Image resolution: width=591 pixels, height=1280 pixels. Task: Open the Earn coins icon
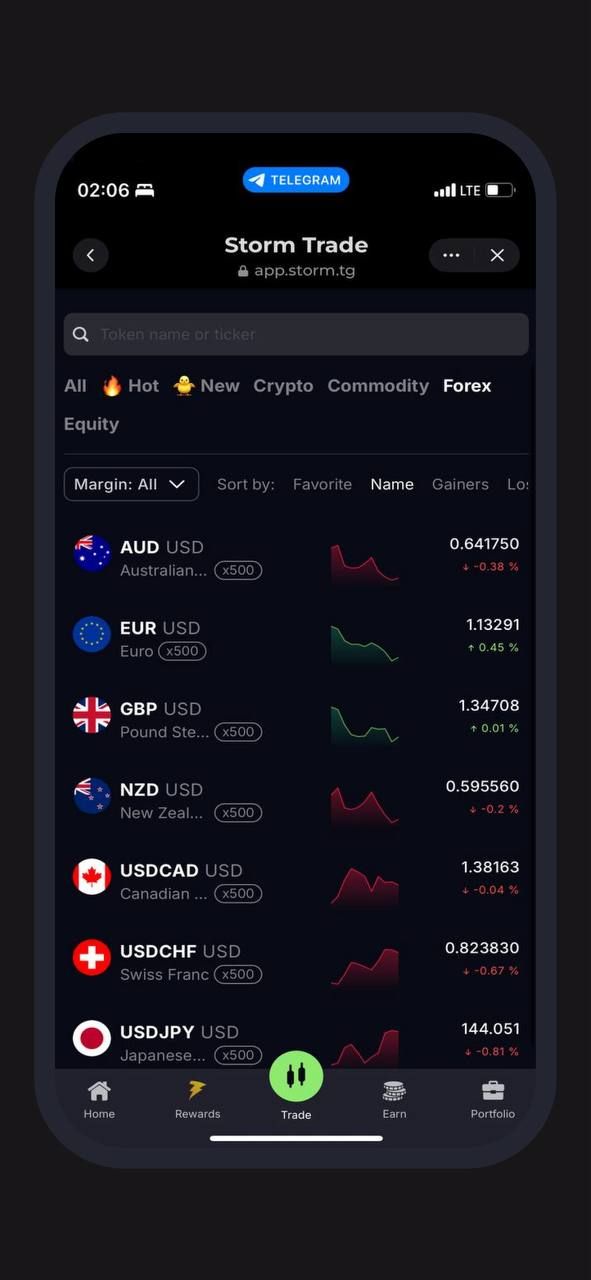(394, 1091)
